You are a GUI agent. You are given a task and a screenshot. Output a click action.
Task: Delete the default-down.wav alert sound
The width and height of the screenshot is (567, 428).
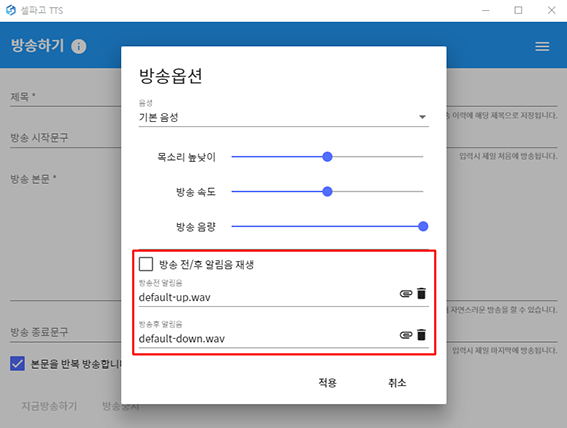tap(421, 335)
